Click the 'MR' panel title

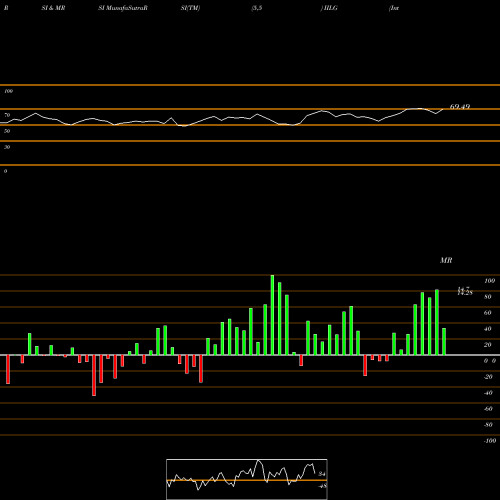[446, 260]
